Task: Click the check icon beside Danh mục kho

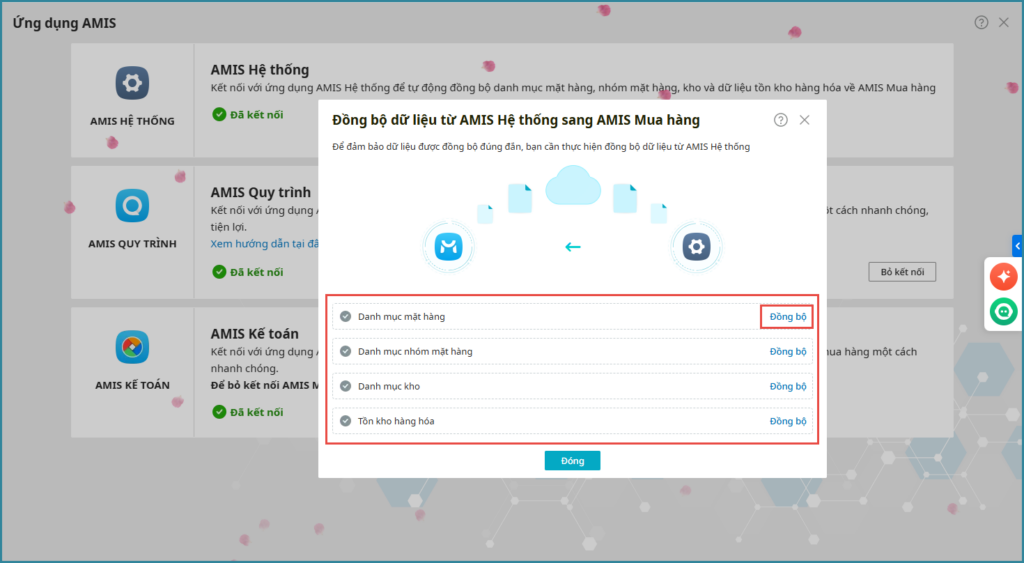Action: (x=345, y=386)
